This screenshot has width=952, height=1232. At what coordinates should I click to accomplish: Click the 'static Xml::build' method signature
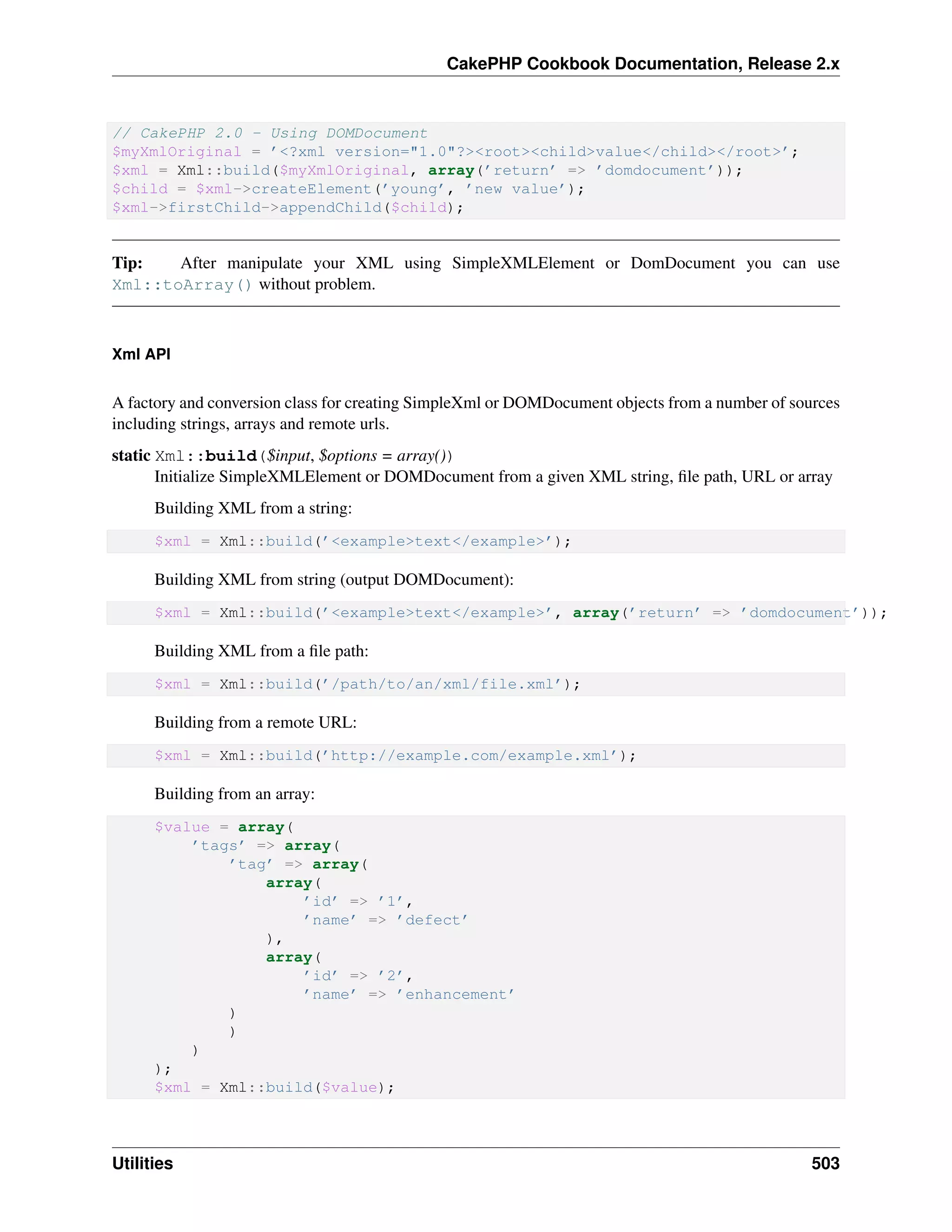click(282, 456)
